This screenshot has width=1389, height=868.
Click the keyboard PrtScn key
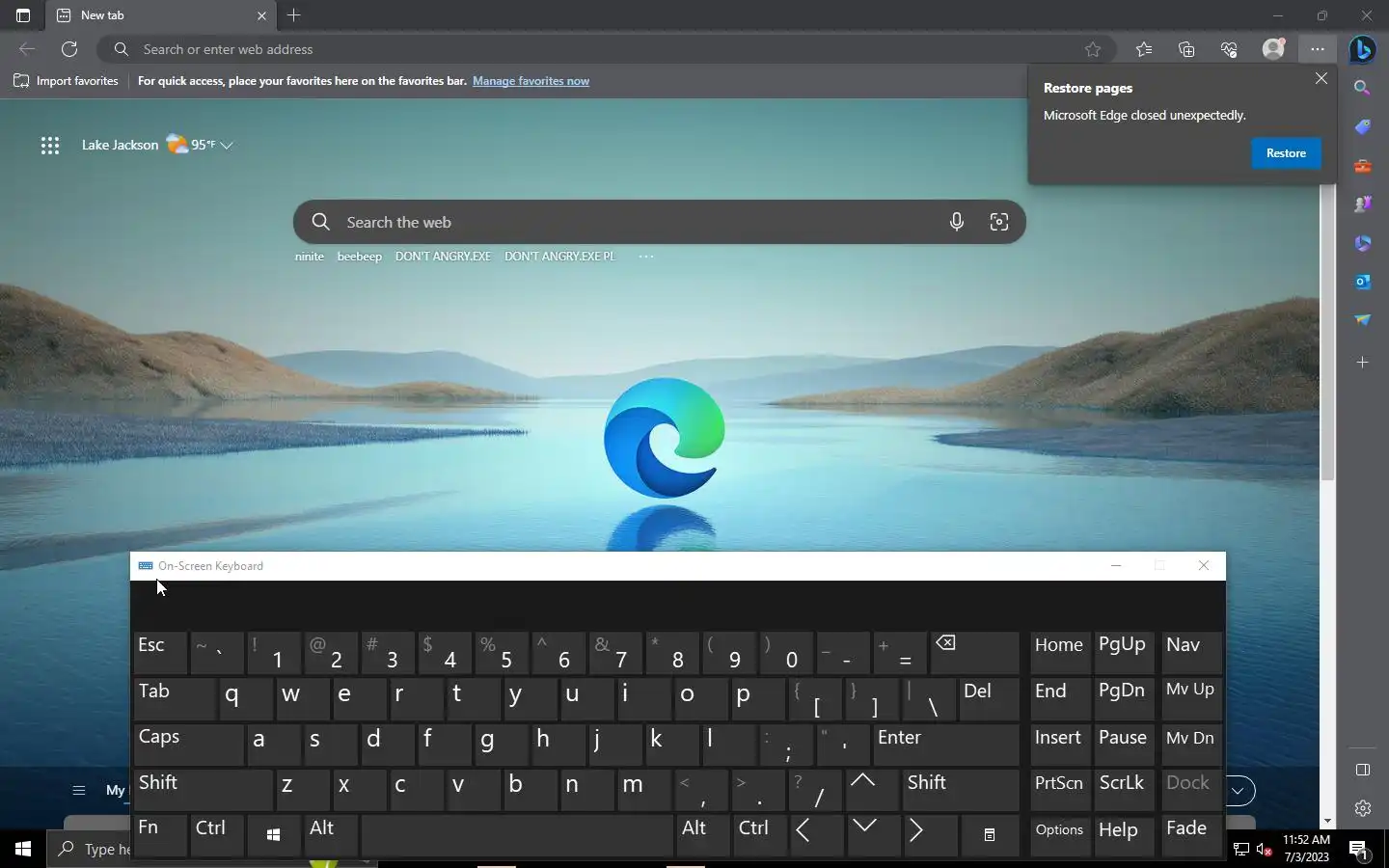(x=1060, y=790)
